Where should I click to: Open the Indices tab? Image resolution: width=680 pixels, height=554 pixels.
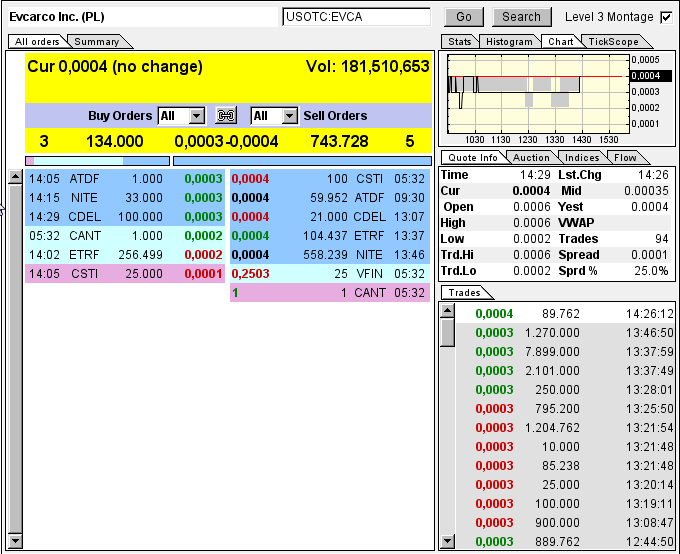pyautogui.click(x=582, y=157)
